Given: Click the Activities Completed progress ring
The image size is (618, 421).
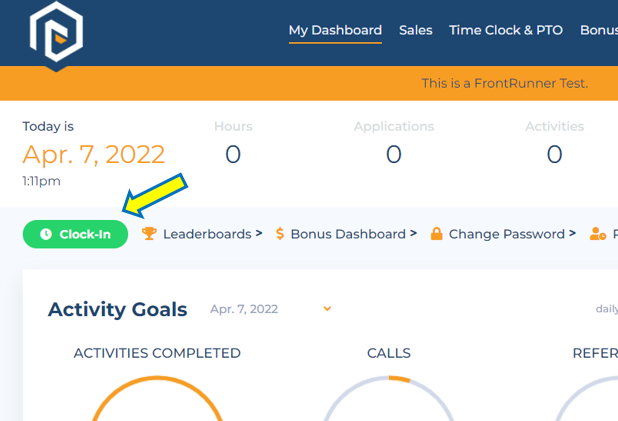Looking at the screenshot, I should [157, 398].
